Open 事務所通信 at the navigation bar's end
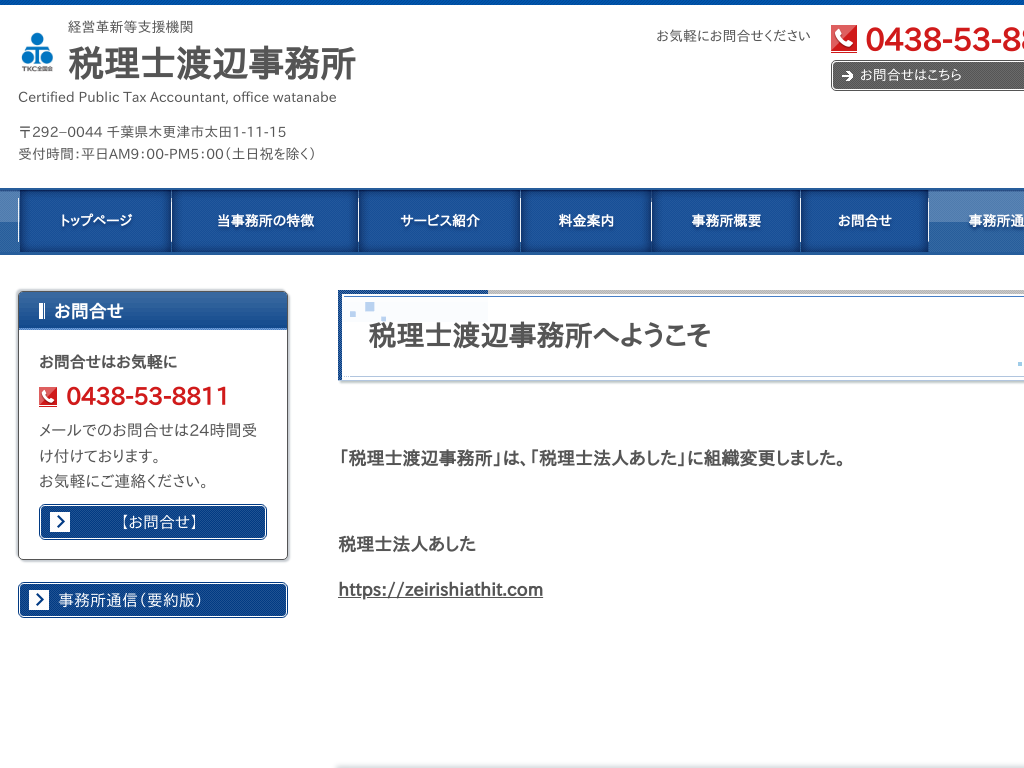 pos(977,221)
